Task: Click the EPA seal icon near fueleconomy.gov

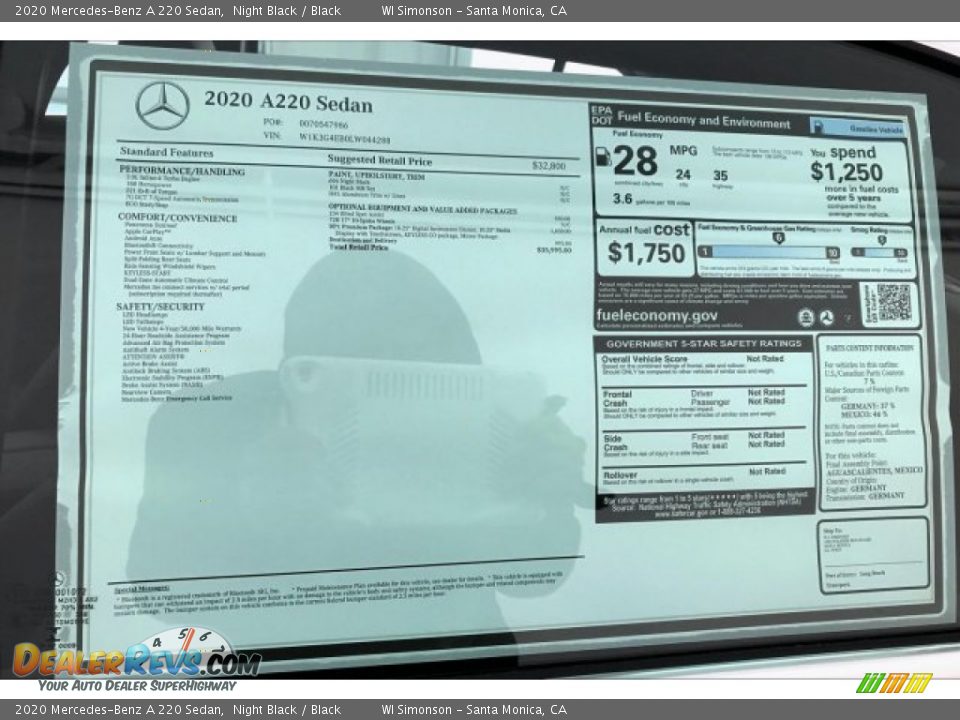Action: point(805,317)
